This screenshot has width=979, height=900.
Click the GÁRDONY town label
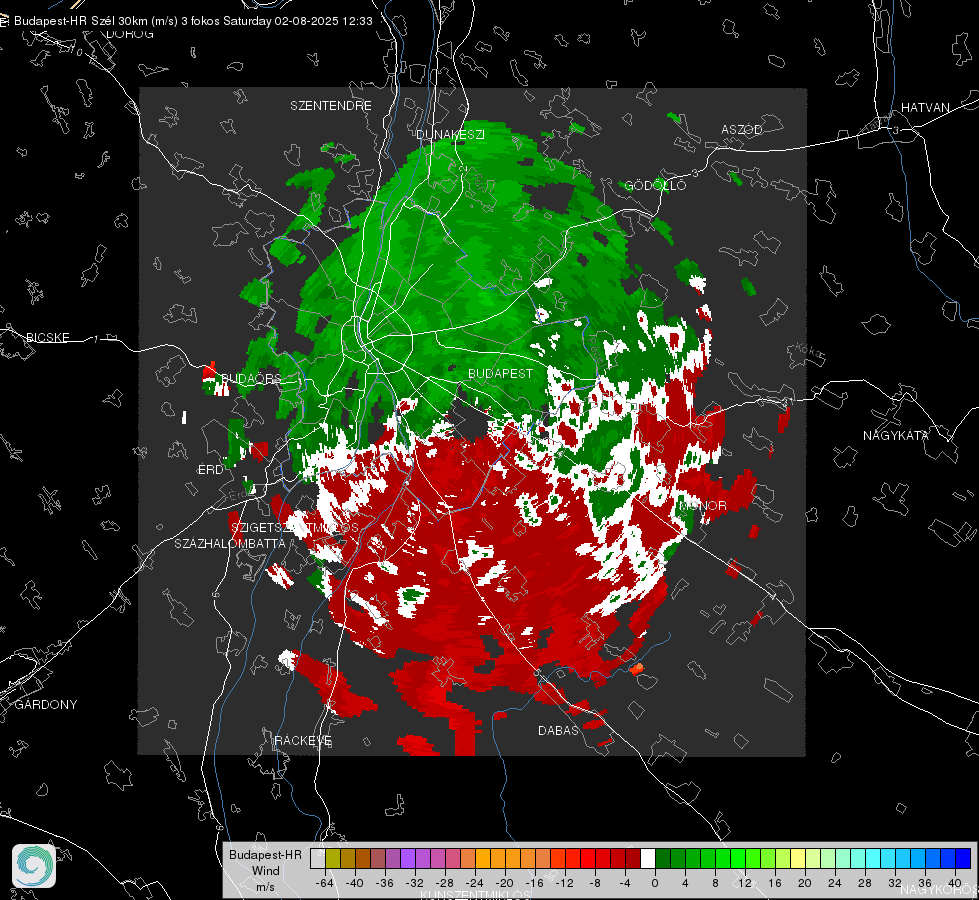(x=46, y=705)
